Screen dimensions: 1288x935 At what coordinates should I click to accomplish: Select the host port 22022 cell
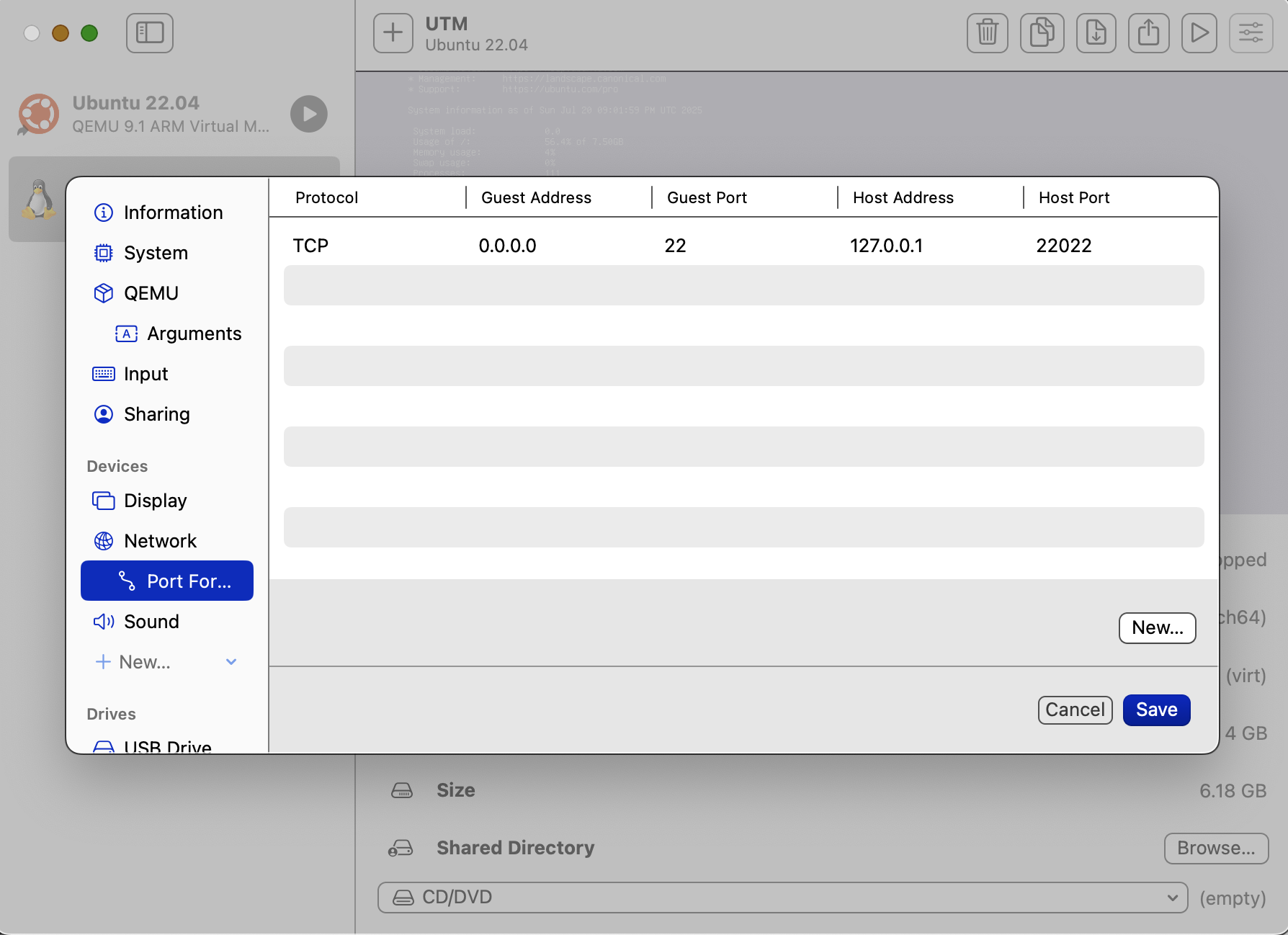coord(1064,246)
